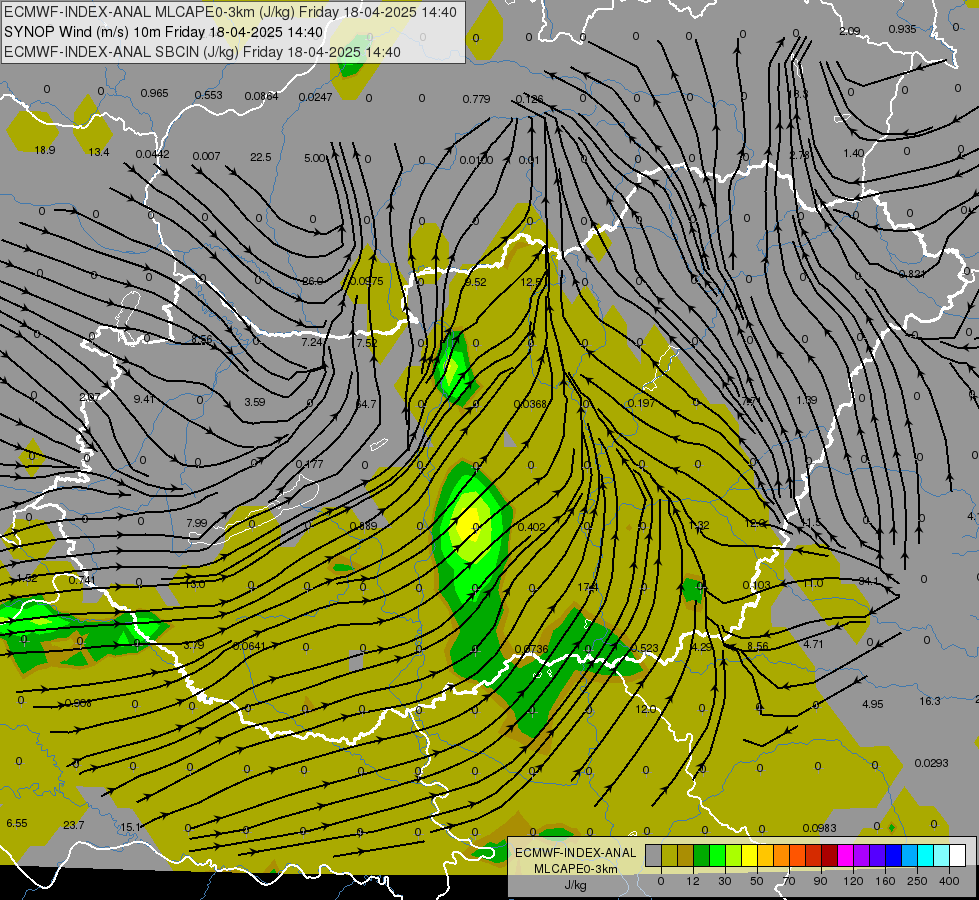
Task: Click the J/kg unit label in bottom legend
Action: (575, 885)
